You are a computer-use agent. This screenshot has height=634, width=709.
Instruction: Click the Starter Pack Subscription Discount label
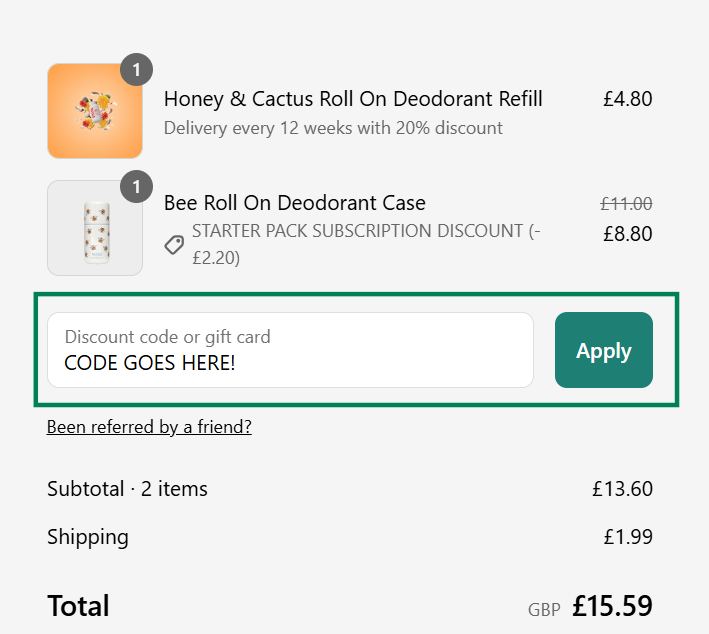click(x=360, y=231)
